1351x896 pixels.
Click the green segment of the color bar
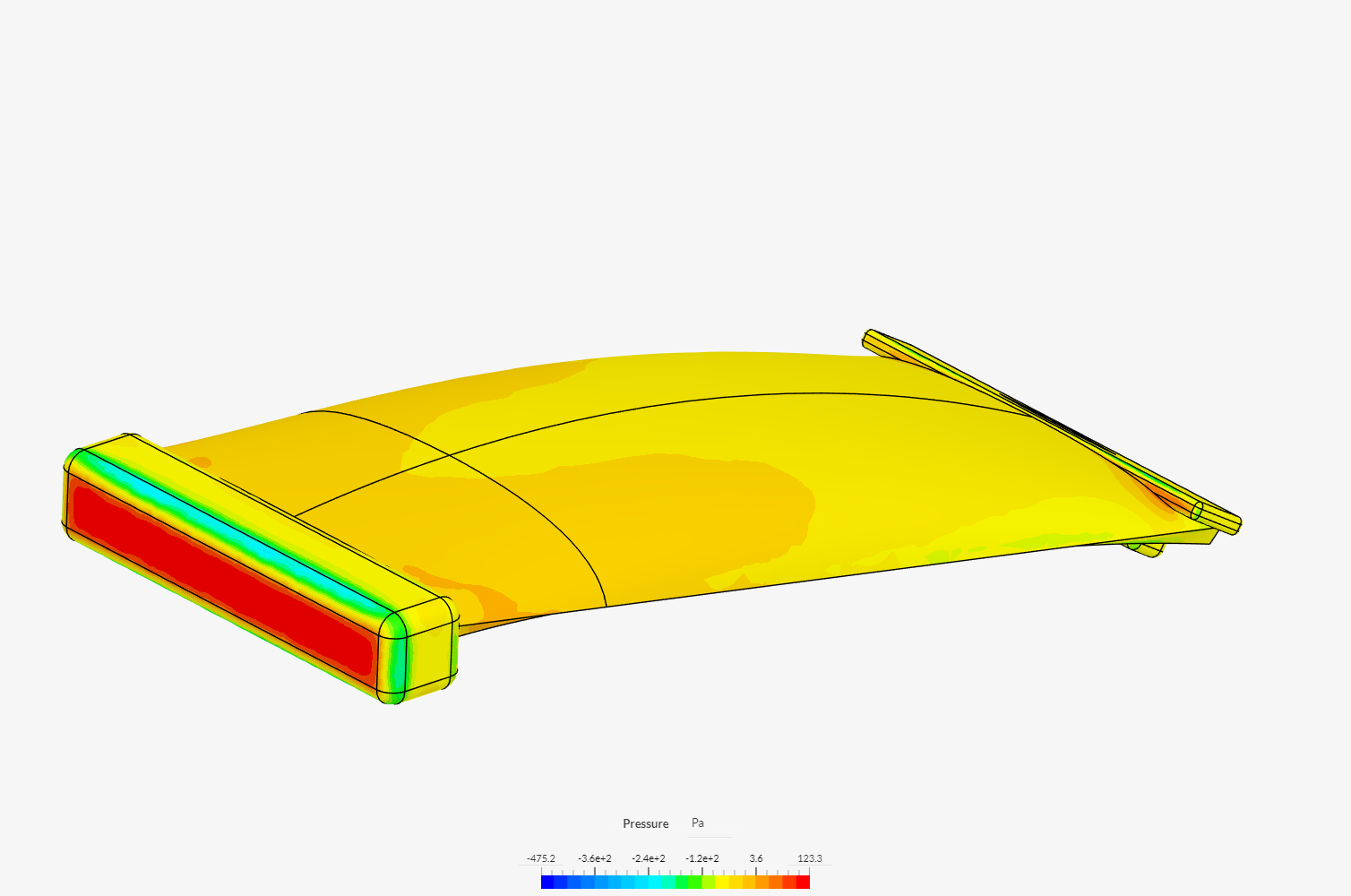[x=695, y=883]
